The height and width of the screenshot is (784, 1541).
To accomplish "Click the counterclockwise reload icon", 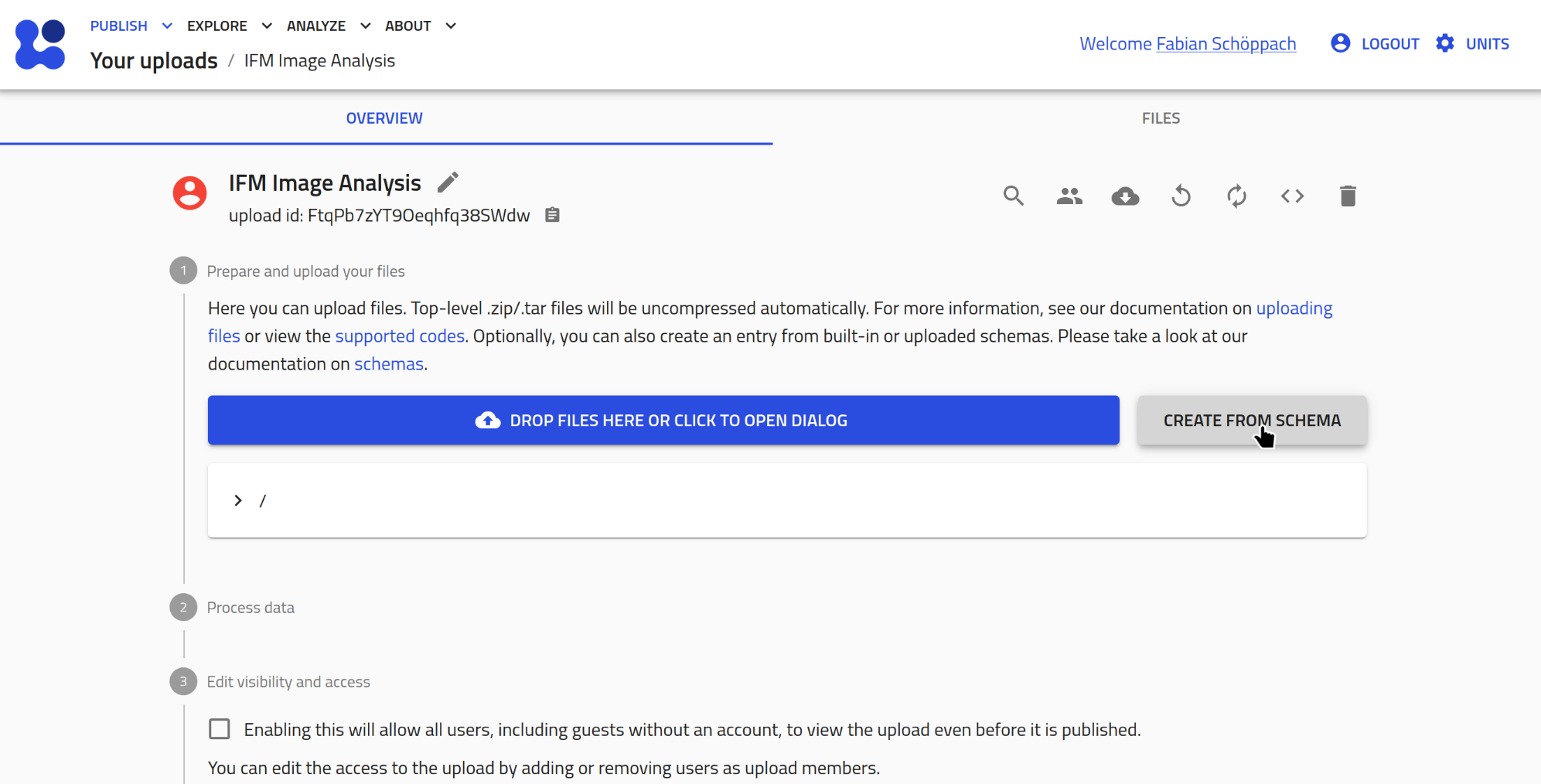I will 1181,196.
